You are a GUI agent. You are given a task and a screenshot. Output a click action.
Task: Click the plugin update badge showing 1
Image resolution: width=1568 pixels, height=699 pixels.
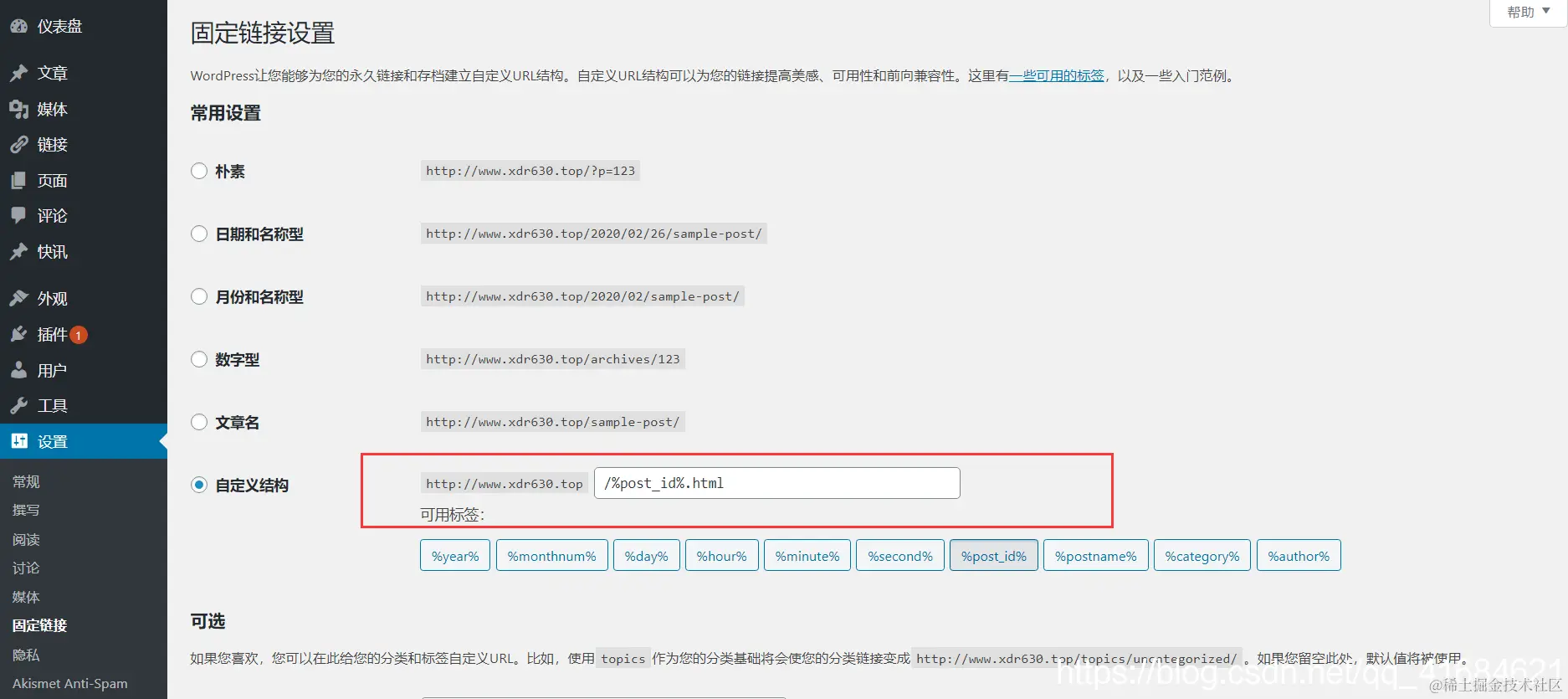pyautogui.click(x=79, y=335)
